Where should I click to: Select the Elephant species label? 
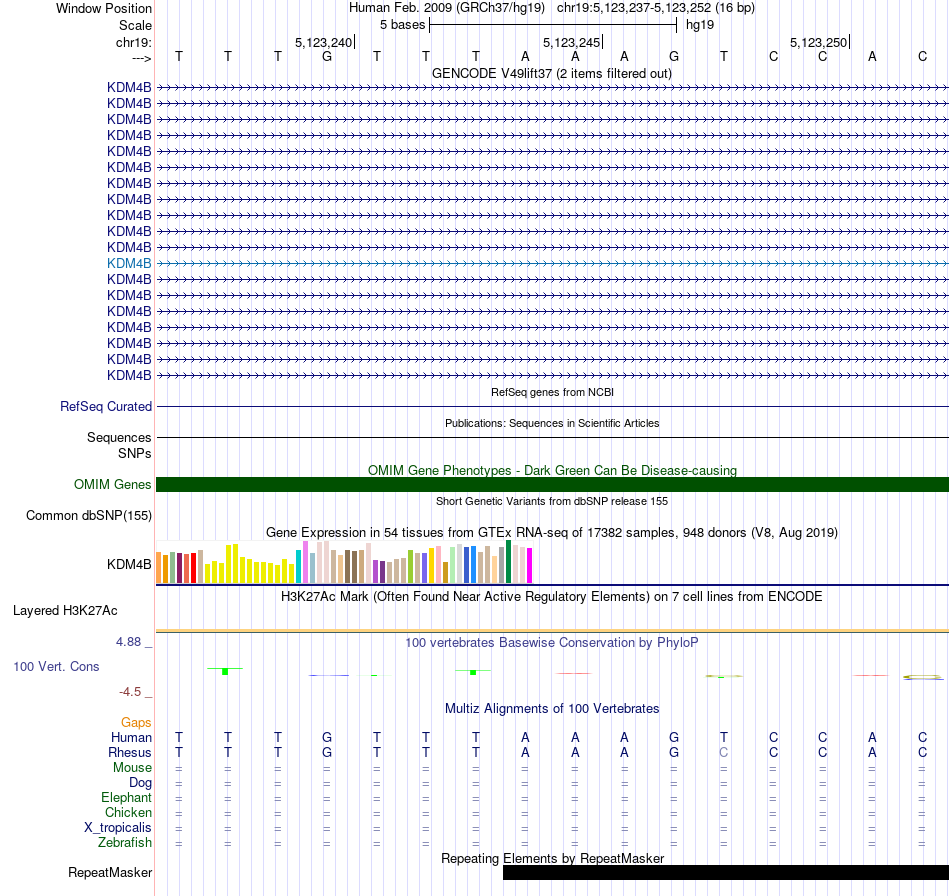[127, 798]
